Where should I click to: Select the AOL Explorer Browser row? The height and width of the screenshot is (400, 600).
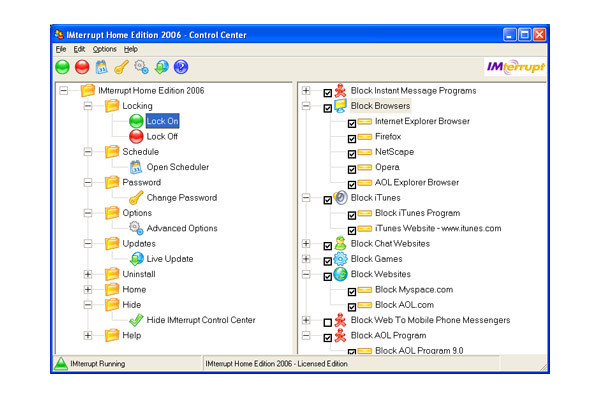point(417,182)
